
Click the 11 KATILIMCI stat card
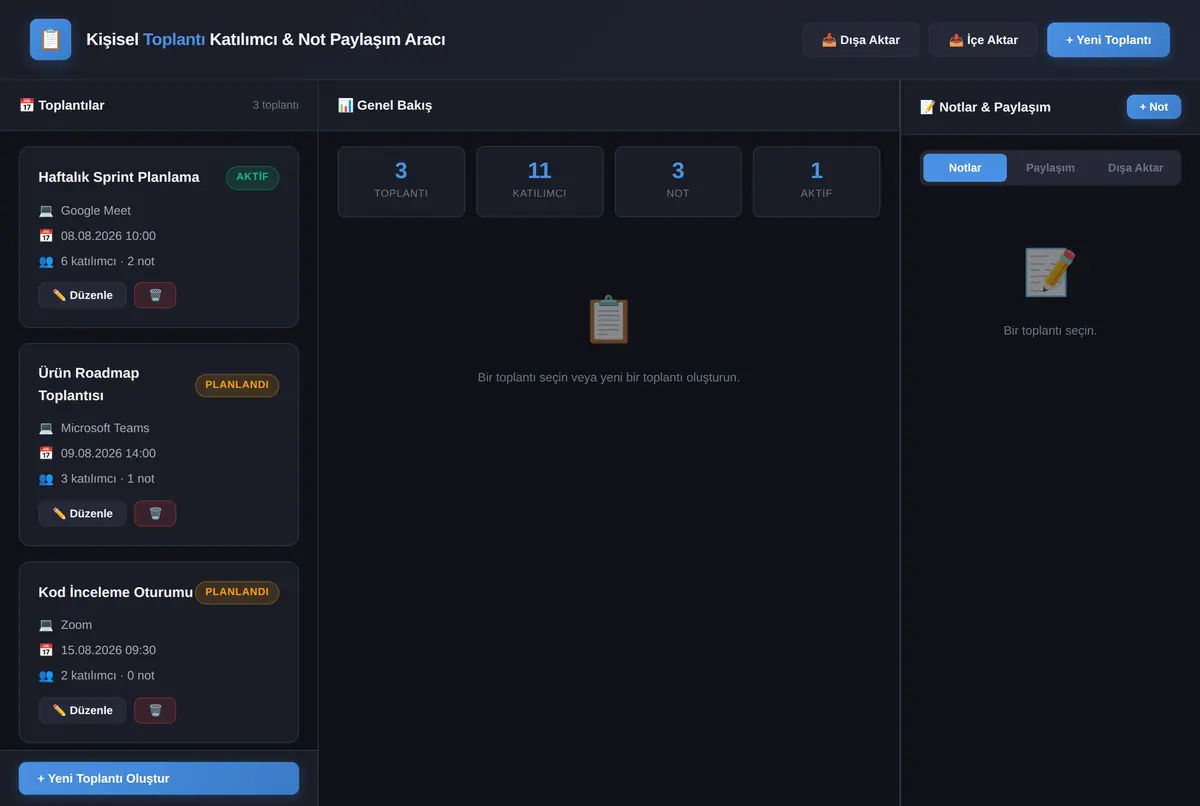click(540, 181)
